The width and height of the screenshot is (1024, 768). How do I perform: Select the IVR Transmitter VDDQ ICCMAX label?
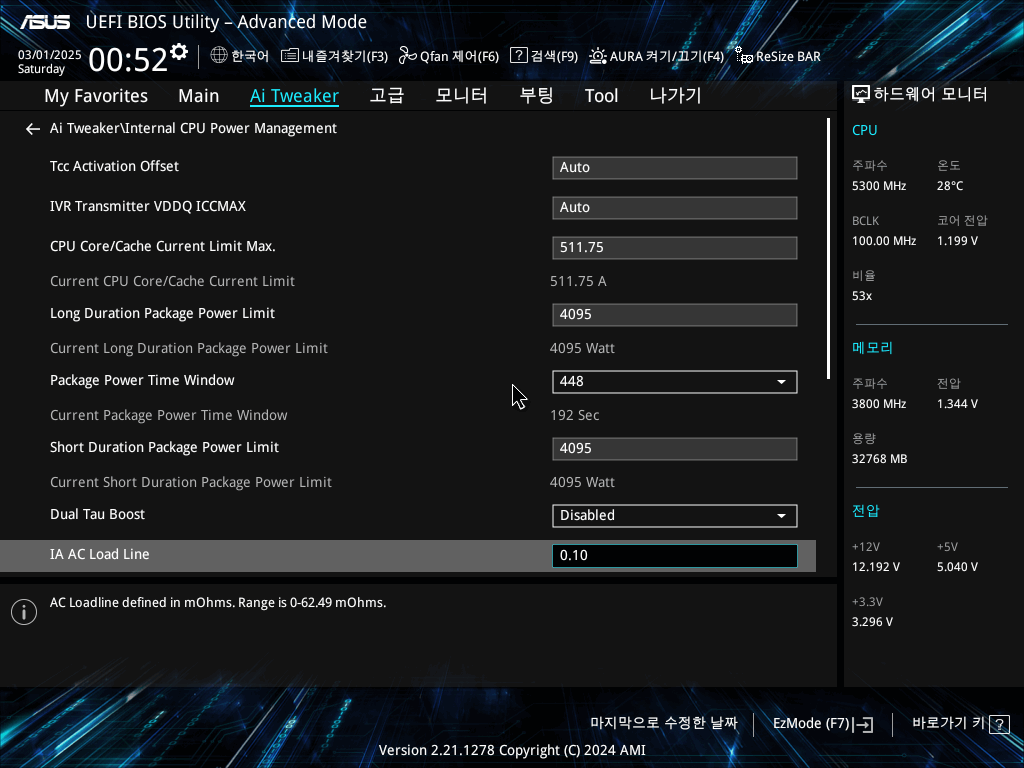point(148,206)
